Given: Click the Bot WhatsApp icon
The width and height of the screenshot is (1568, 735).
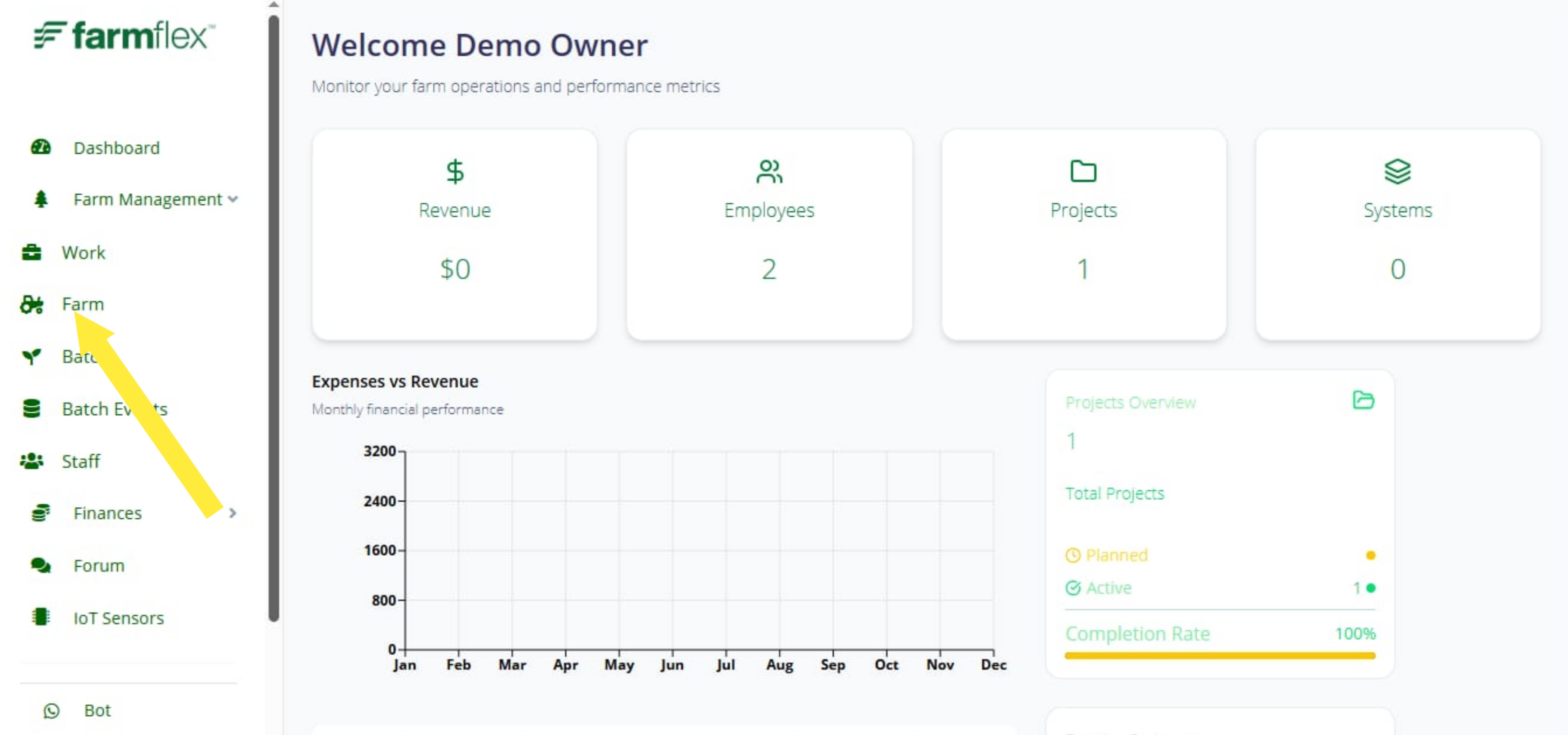Looking at the screenshot, I should (x=52, y=710).
